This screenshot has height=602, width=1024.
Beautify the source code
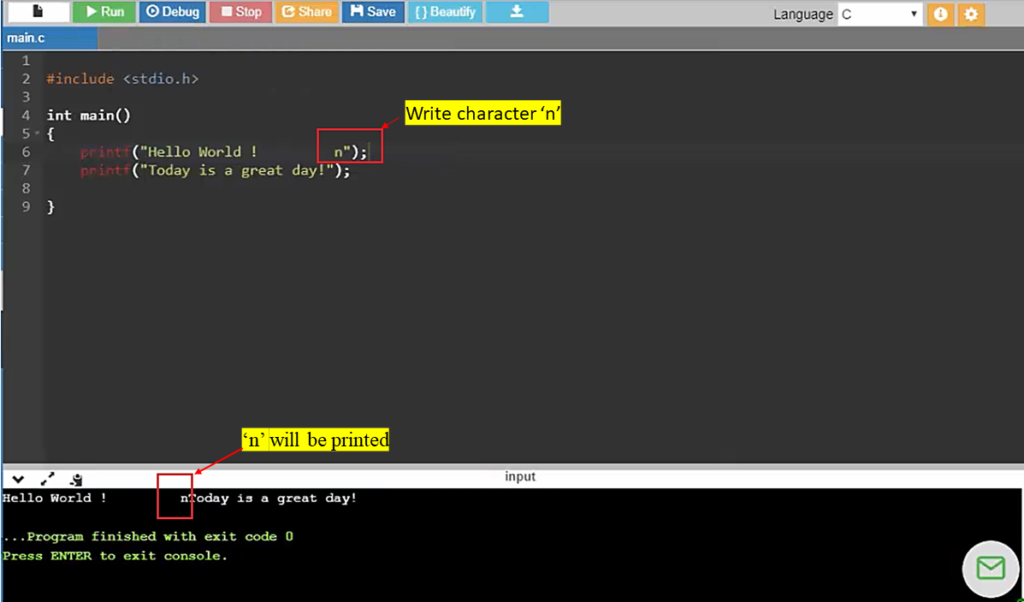[x=444, y=12]
